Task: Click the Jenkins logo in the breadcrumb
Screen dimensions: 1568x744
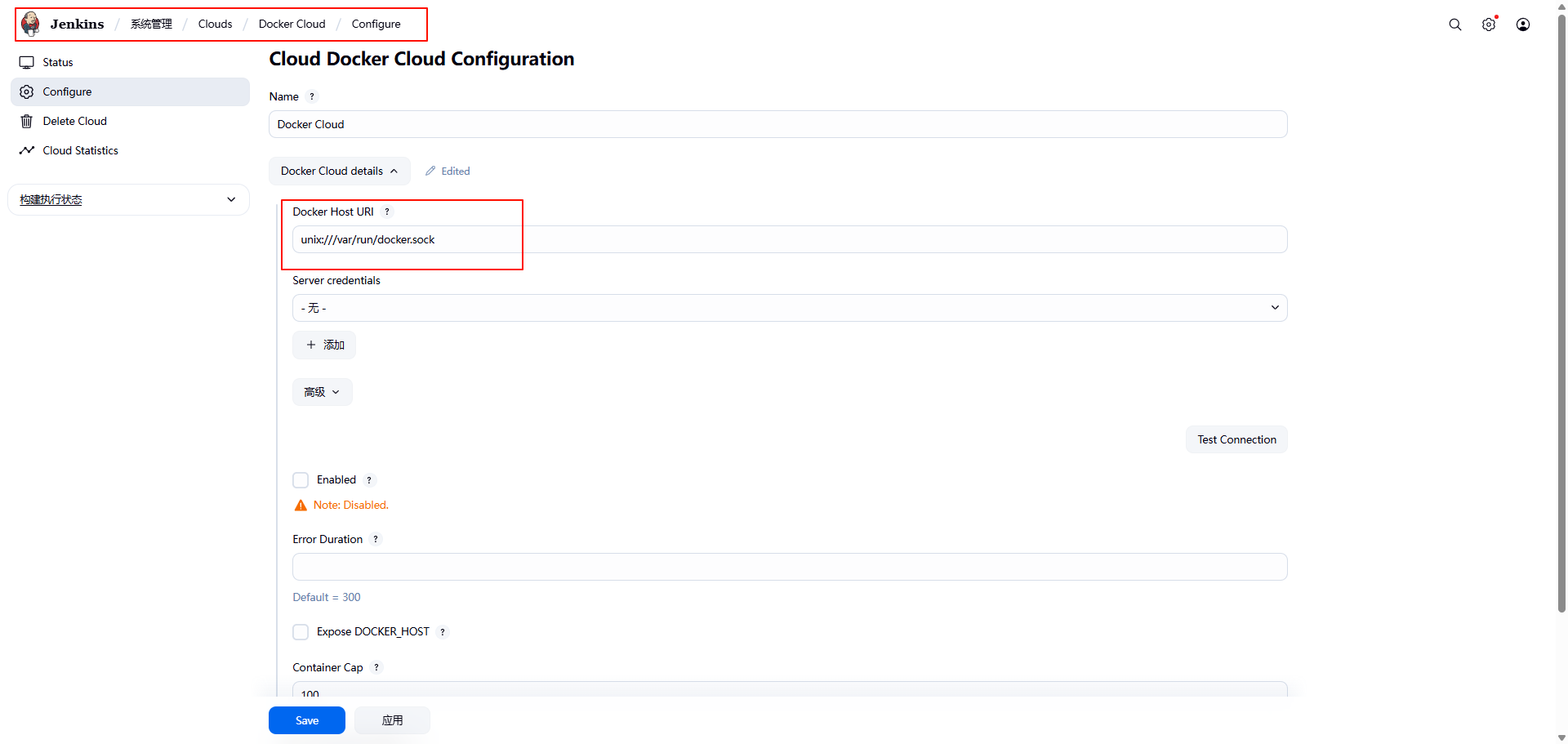Action: (31, 24)
